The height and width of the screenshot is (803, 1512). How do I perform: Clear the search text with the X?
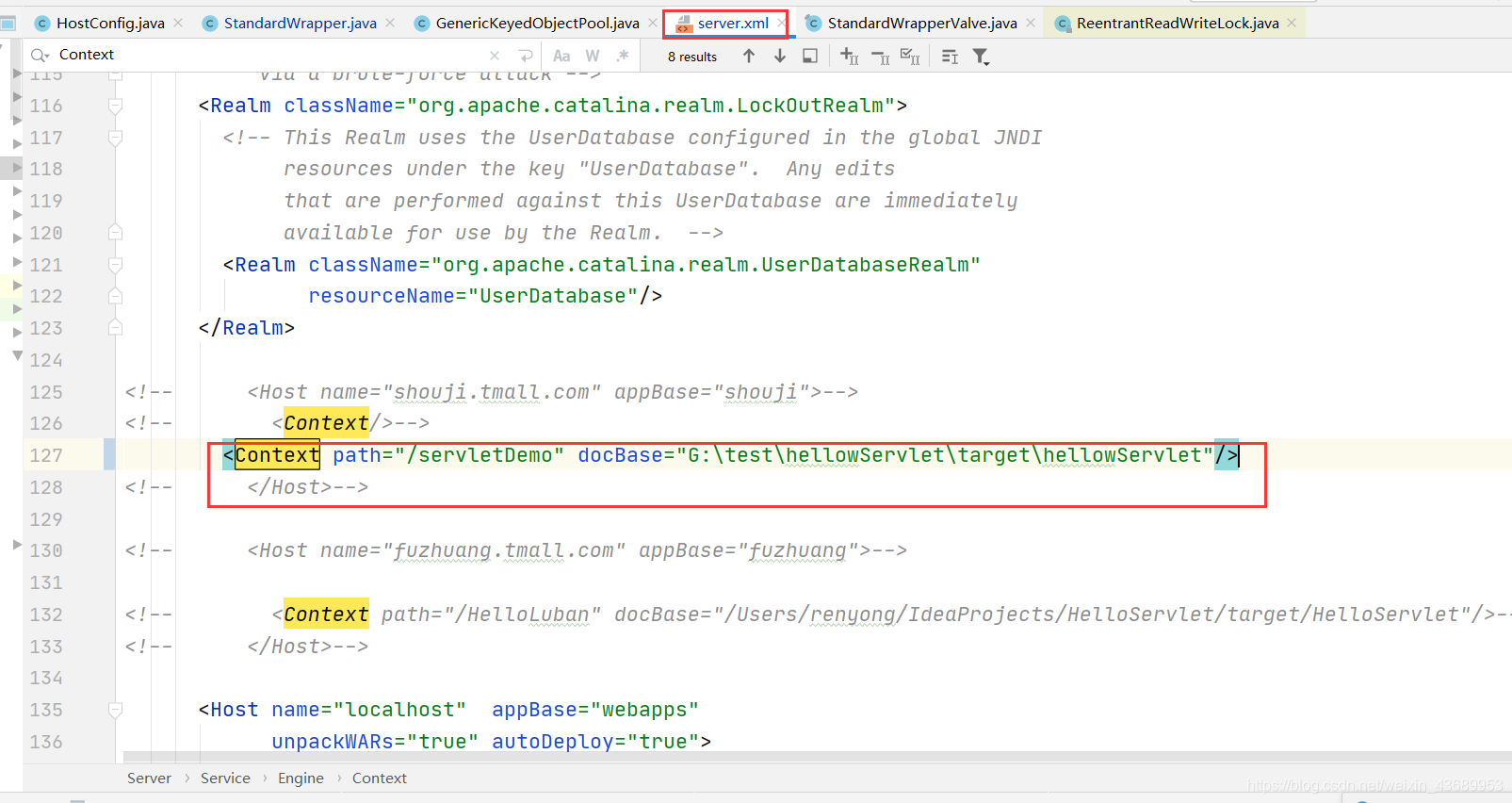pyautogui.click(x=495, y=56)
